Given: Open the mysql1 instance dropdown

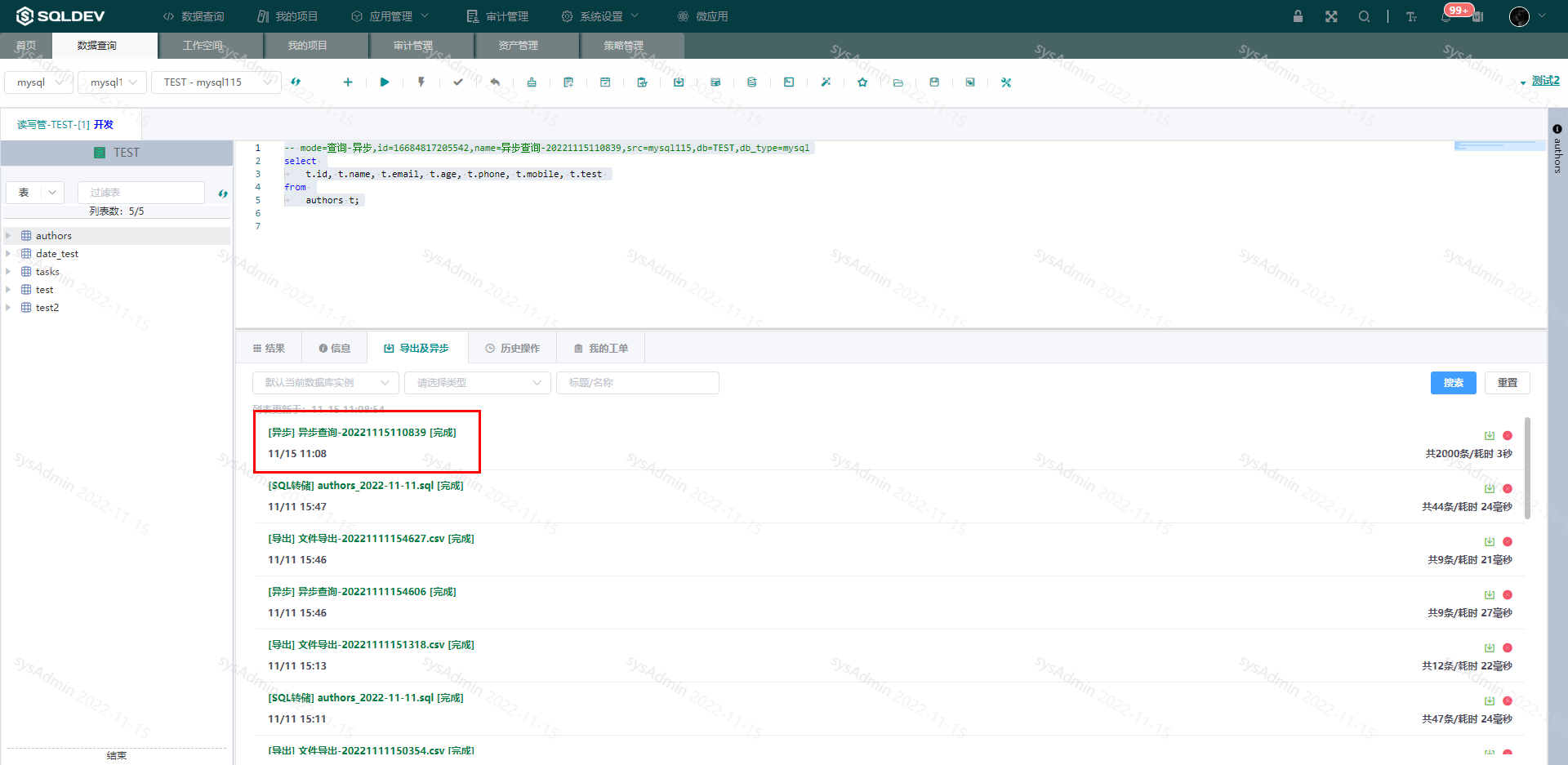Looking at the screenshot, I should [x=113, y=82].
